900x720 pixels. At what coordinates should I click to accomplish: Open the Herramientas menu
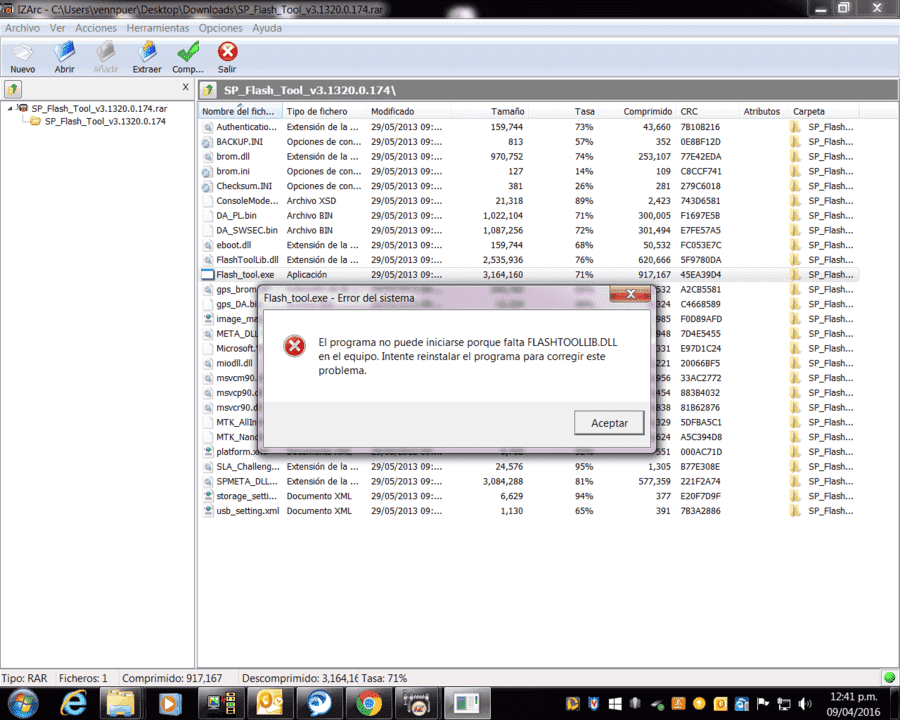tap(158, 28)
